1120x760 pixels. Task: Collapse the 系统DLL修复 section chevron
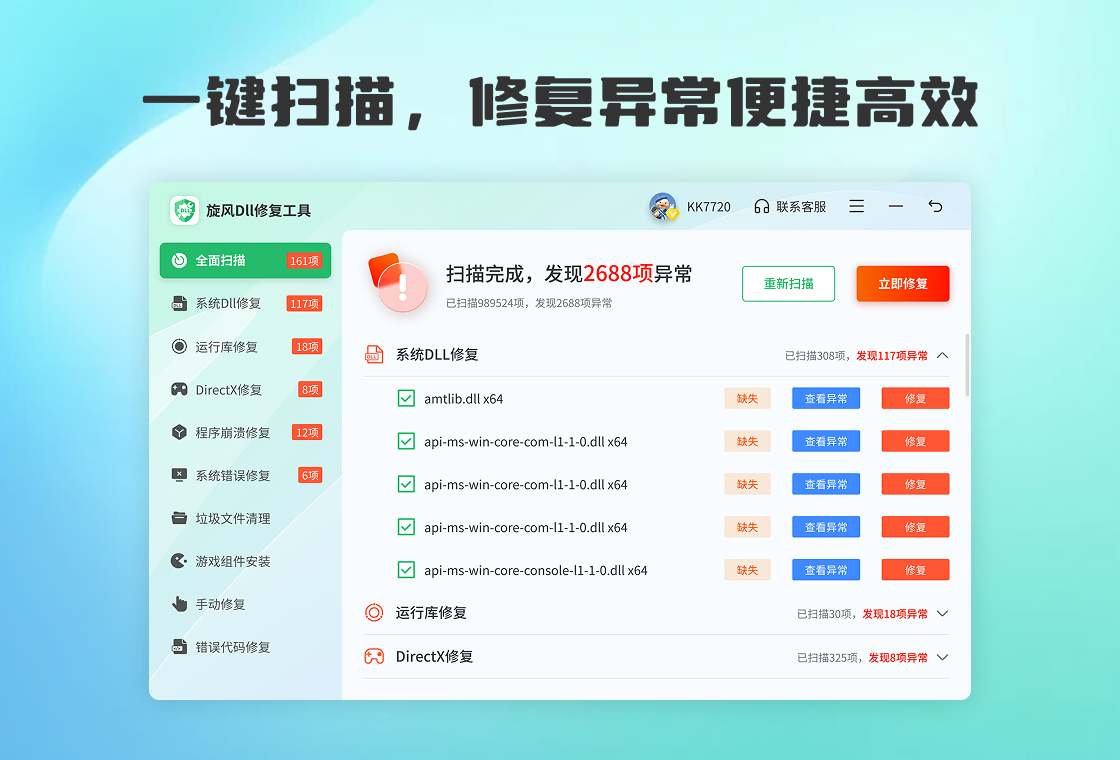point(942,355)
